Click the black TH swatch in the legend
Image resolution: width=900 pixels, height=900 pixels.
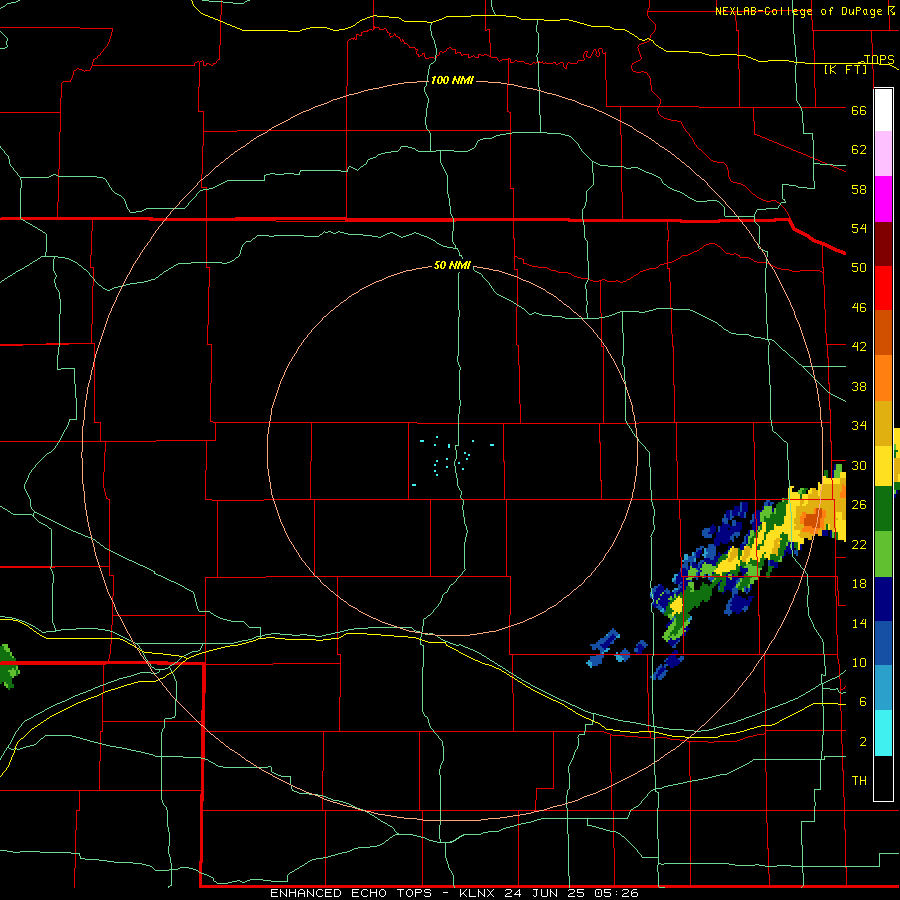(x=883, y=778)
